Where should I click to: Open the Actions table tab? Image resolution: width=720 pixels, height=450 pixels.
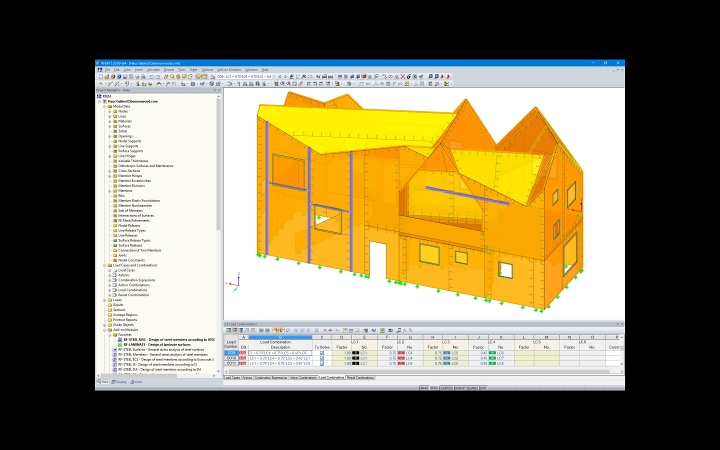click(x=247, y=378)
